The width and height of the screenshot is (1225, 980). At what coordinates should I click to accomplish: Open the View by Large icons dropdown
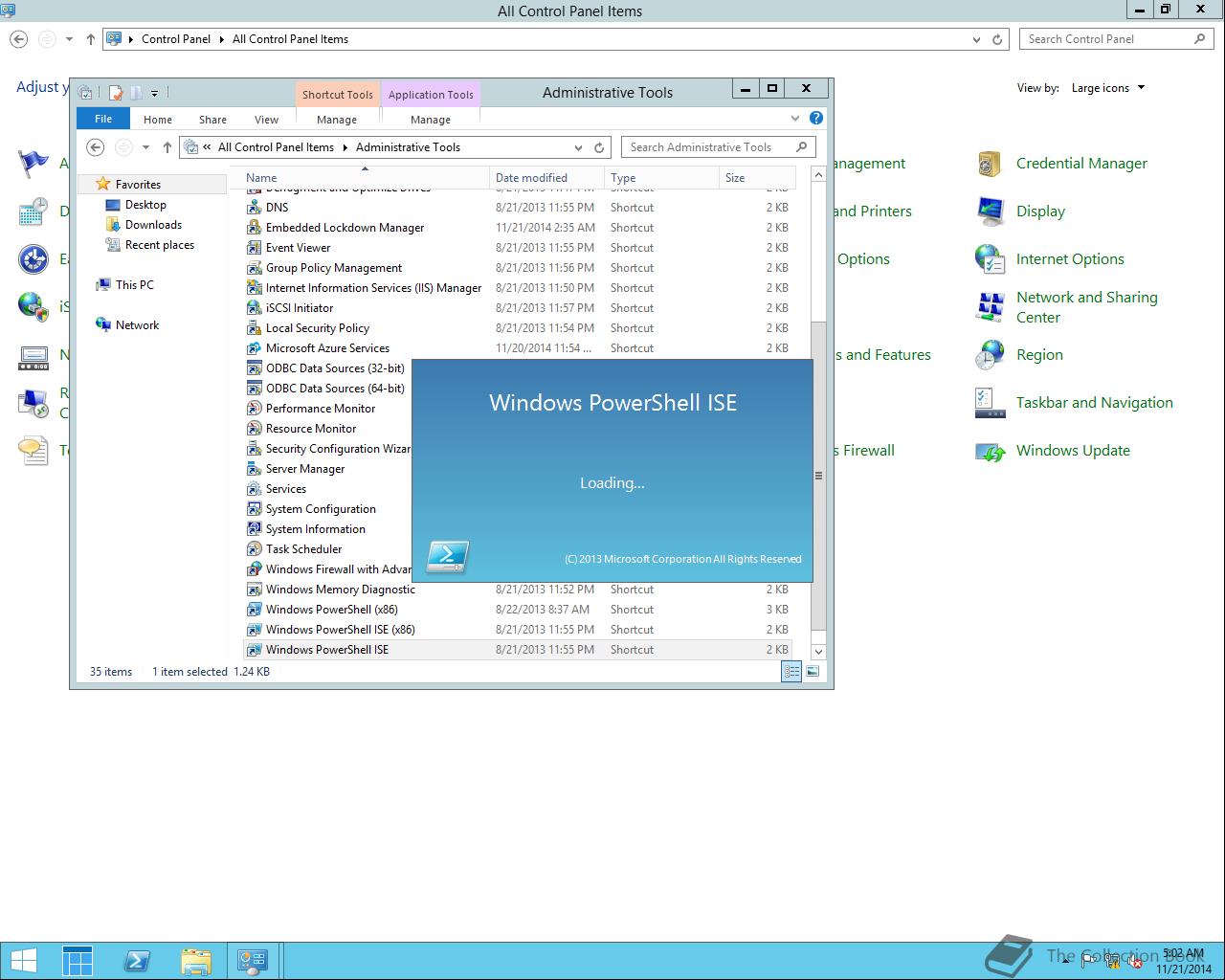point(1108,88)
